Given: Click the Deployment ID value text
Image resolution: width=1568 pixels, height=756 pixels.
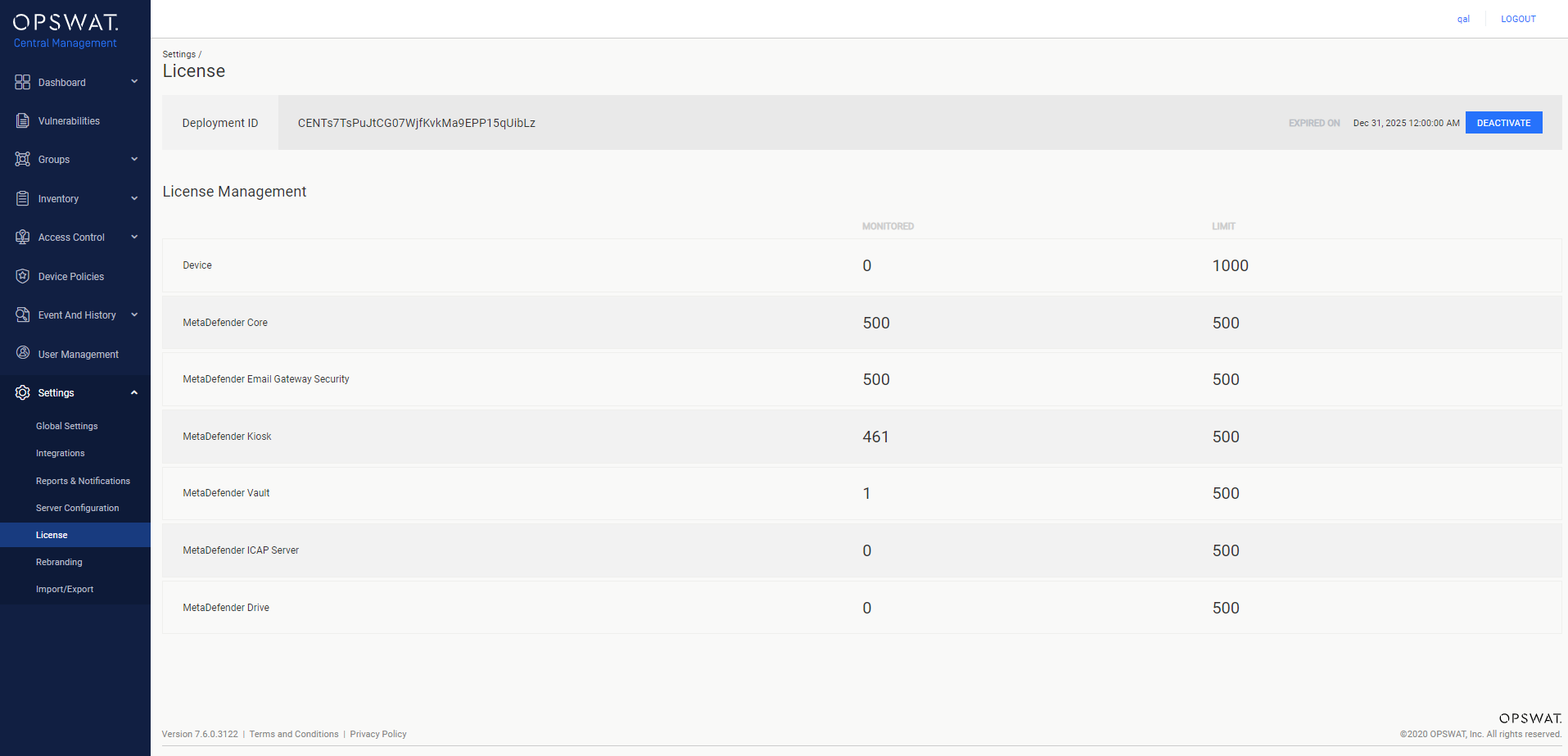Looking at the screenshot, I should tap(417, 123).
